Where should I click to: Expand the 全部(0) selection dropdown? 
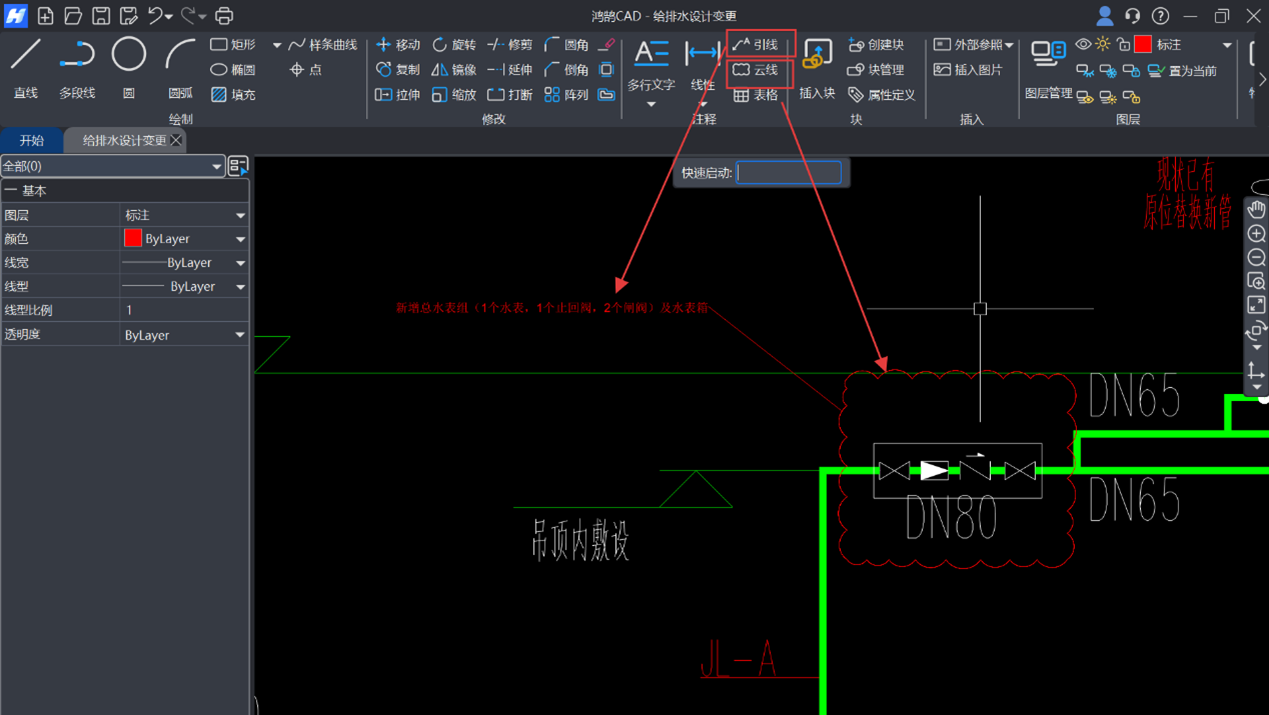coord(112,166)
